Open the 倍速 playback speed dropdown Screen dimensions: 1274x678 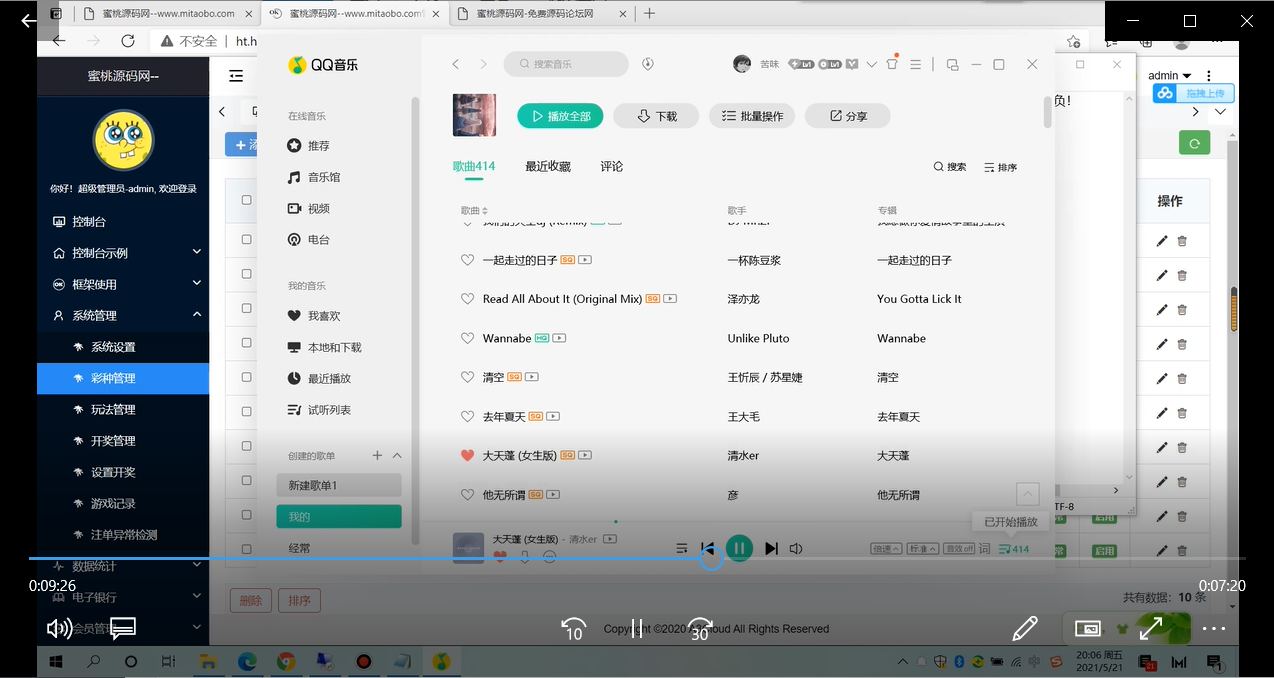(886, 549)
